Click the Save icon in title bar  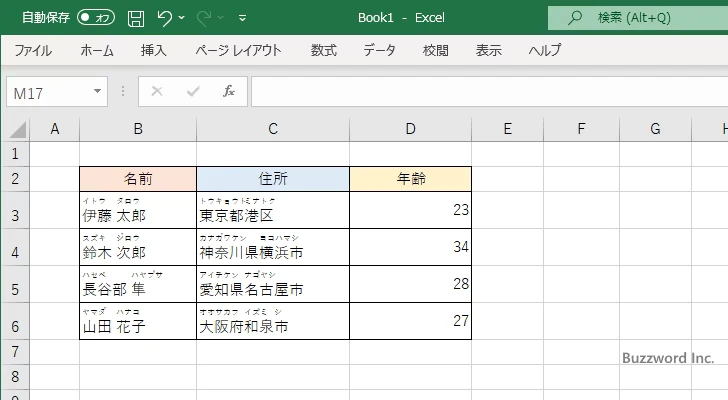136,18
